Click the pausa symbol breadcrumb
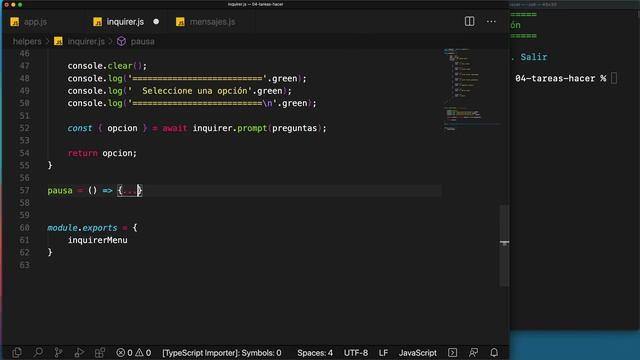Screen dimensions: 640x360 pos(142,41)
